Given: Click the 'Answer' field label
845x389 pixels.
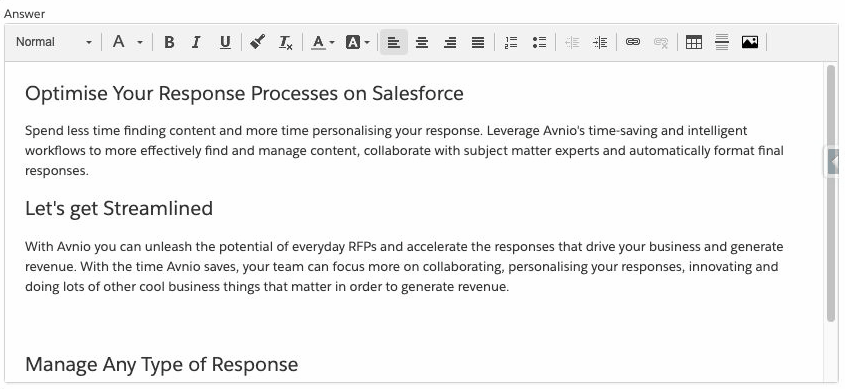Looking at the screenshot, I should [24, 14].
